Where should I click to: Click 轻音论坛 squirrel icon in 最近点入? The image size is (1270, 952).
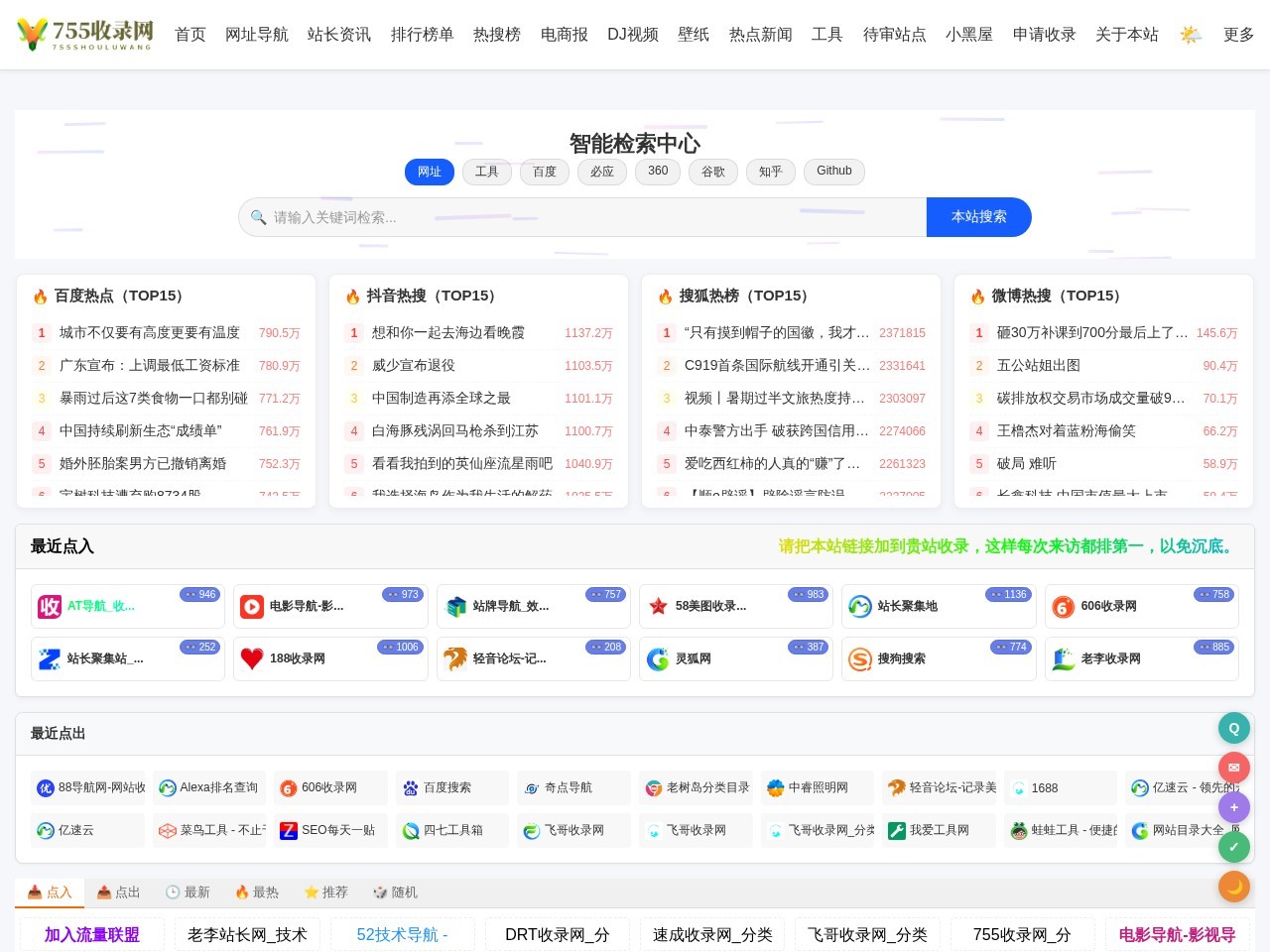pyautogui.click(x=455, y=658)
